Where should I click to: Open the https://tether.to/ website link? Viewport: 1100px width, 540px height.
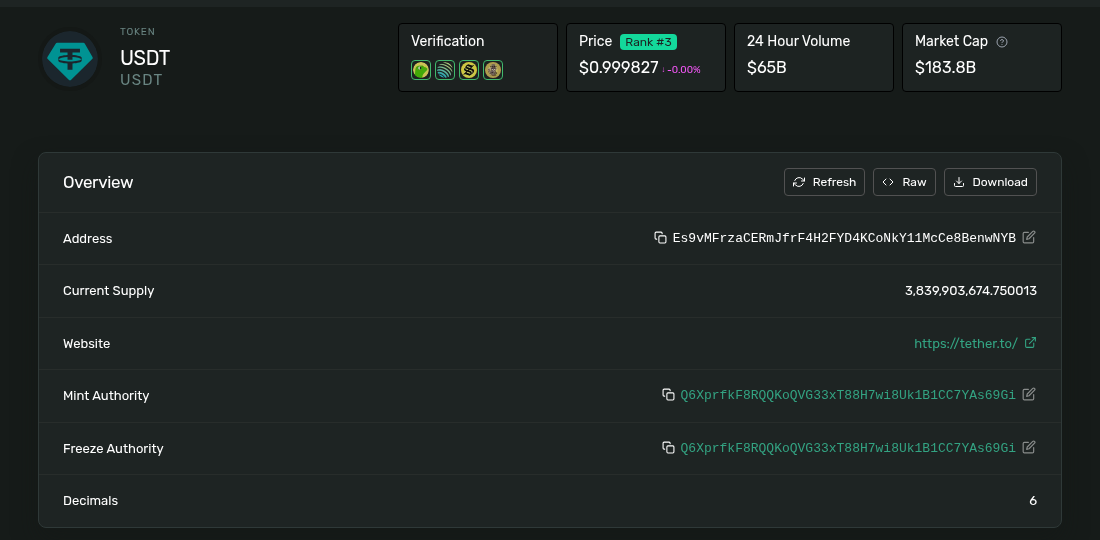tap(965, 344)
